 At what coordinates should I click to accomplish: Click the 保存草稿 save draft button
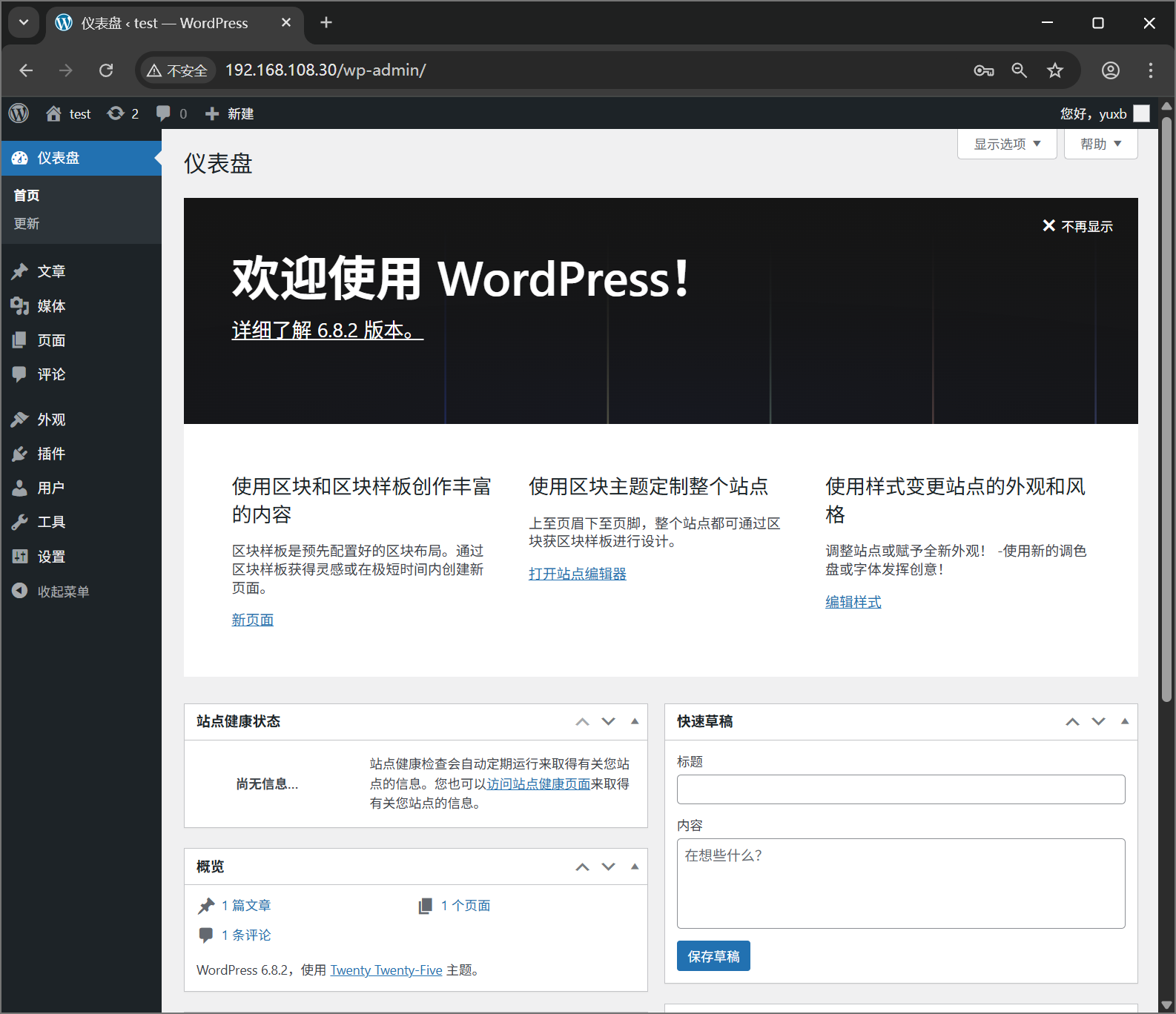click(x=713, y=956)
